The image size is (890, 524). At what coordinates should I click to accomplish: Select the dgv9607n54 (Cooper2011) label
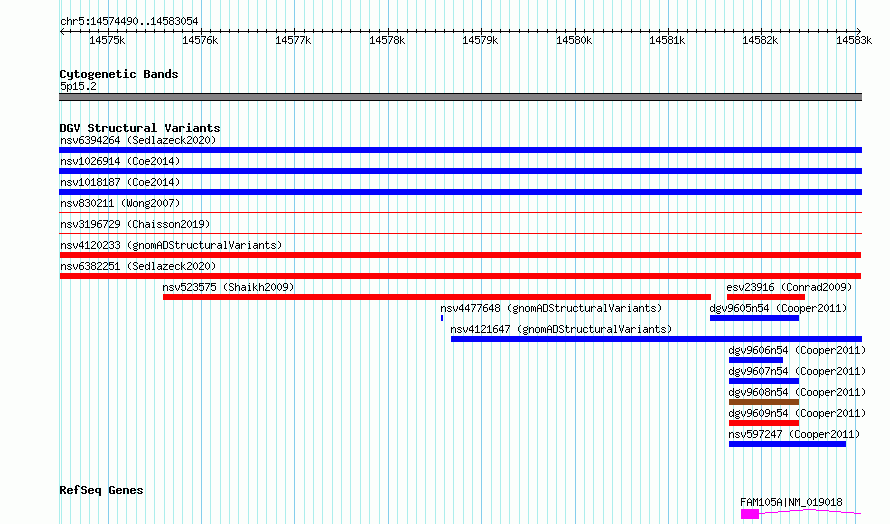[797, 371]
